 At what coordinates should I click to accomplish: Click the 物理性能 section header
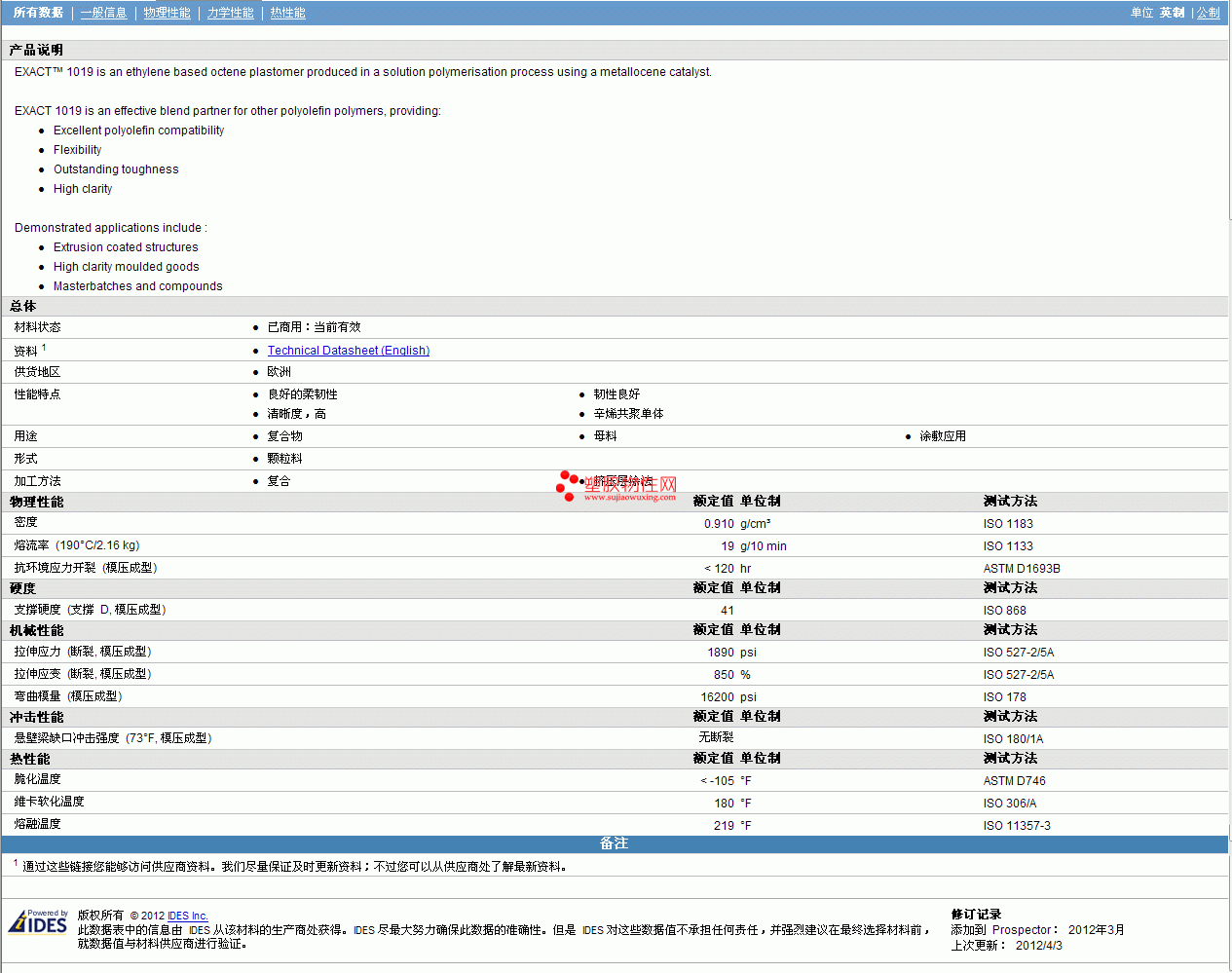[x=36, y=502]
